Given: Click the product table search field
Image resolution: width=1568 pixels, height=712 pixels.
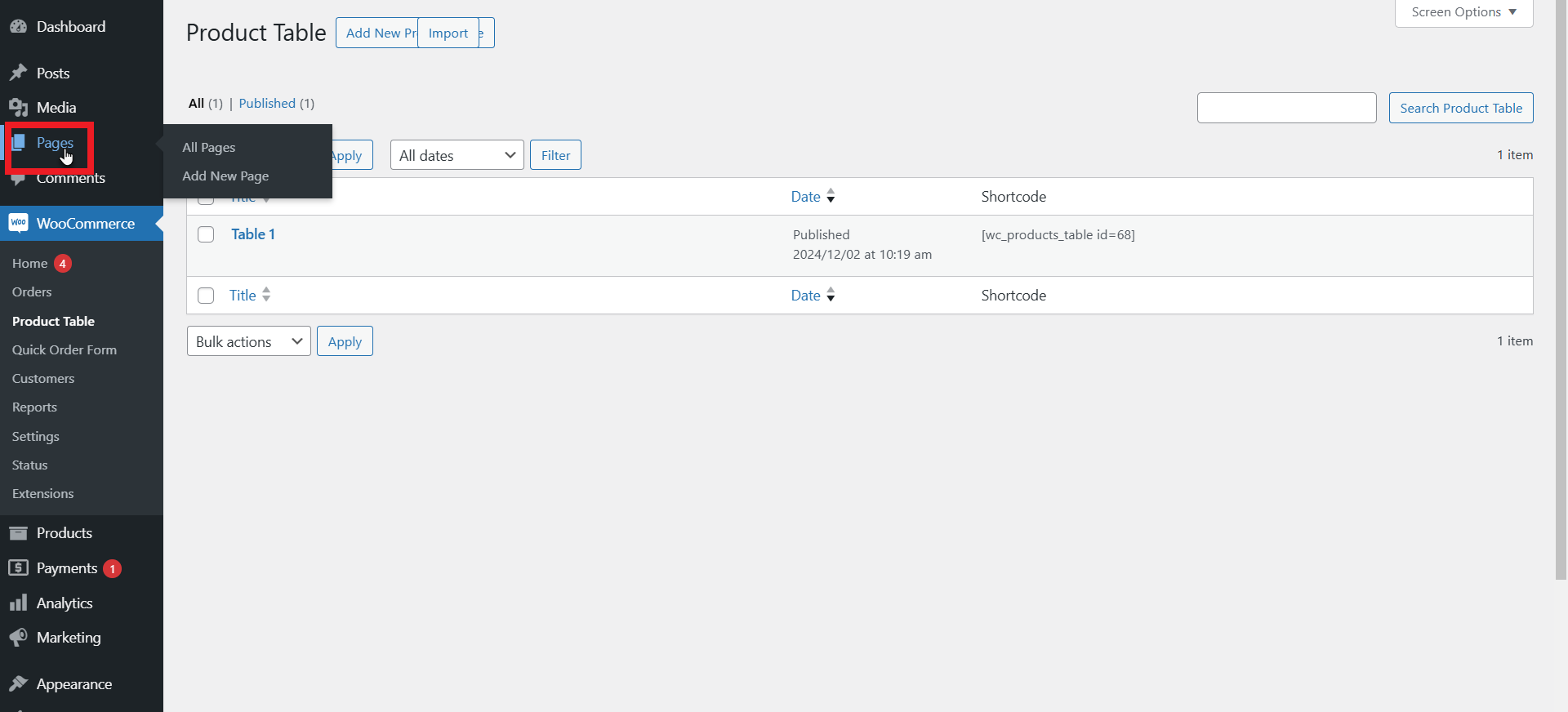Looking at the screenshot, I should (x=1286, y=108).
